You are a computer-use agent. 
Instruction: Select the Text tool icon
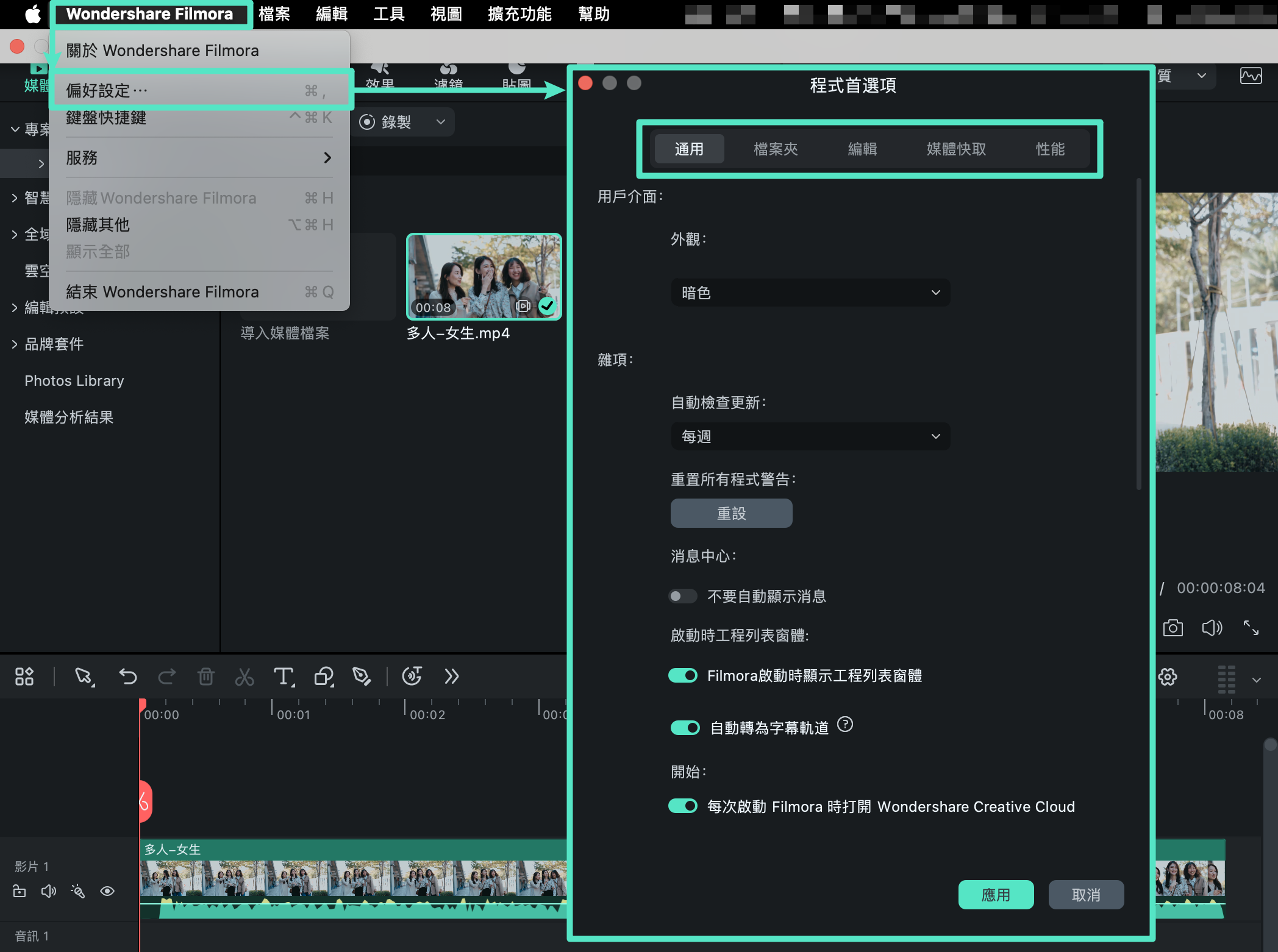point(284,676)
